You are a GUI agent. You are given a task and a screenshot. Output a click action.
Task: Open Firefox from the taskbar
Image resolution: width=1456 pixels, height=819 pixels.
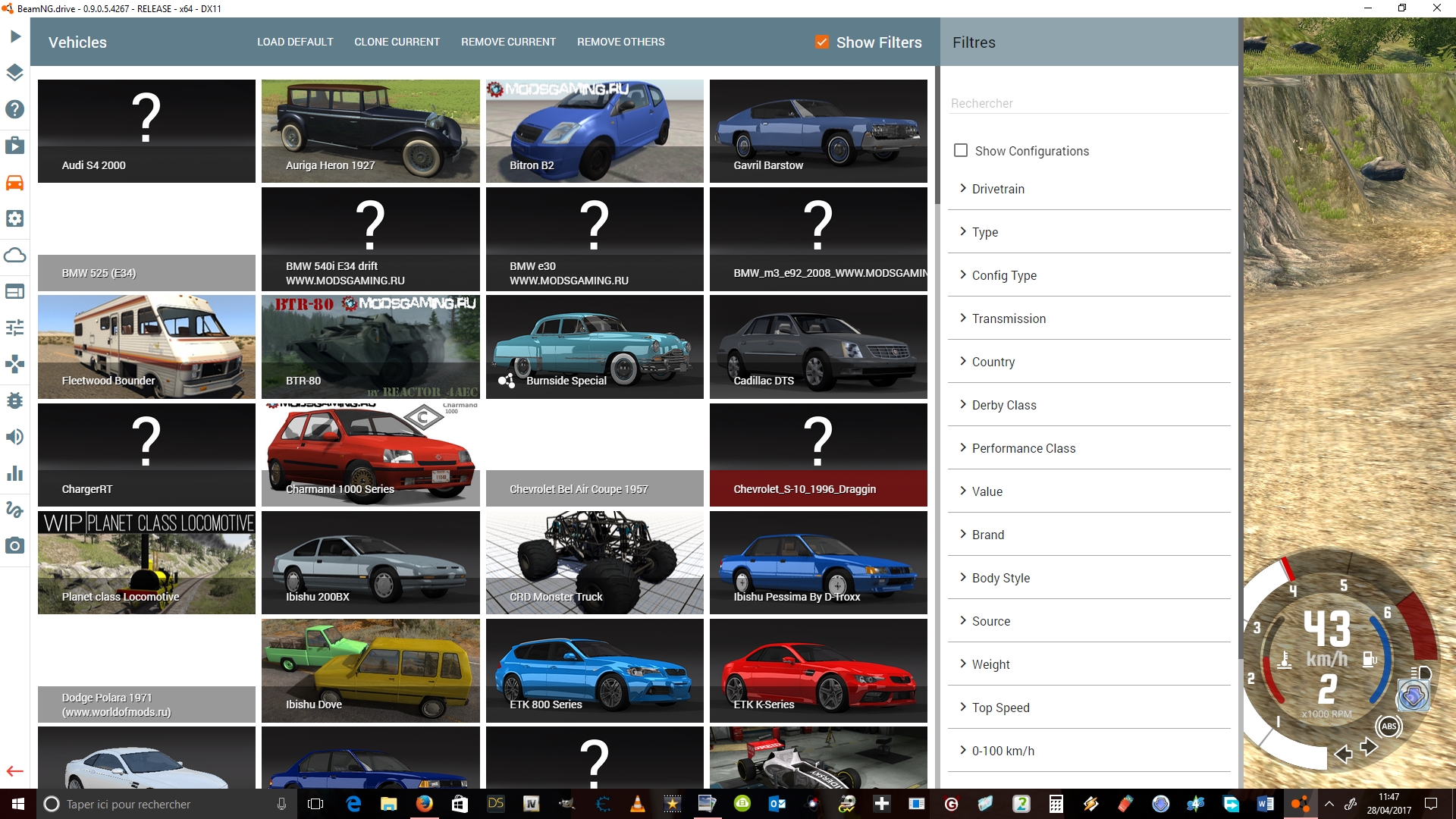coord(425,804)
